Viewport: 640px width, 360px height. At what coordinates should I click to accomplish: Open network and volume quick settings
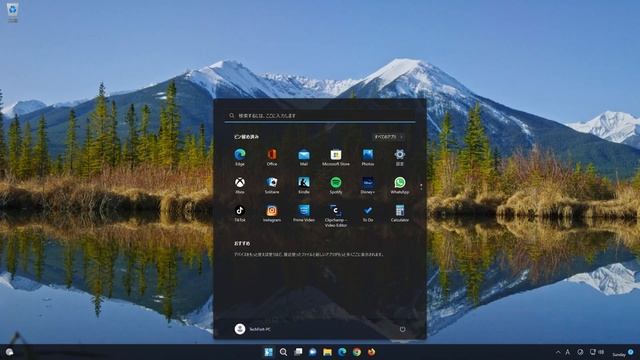pyautogui.click(x=597, y=352)
